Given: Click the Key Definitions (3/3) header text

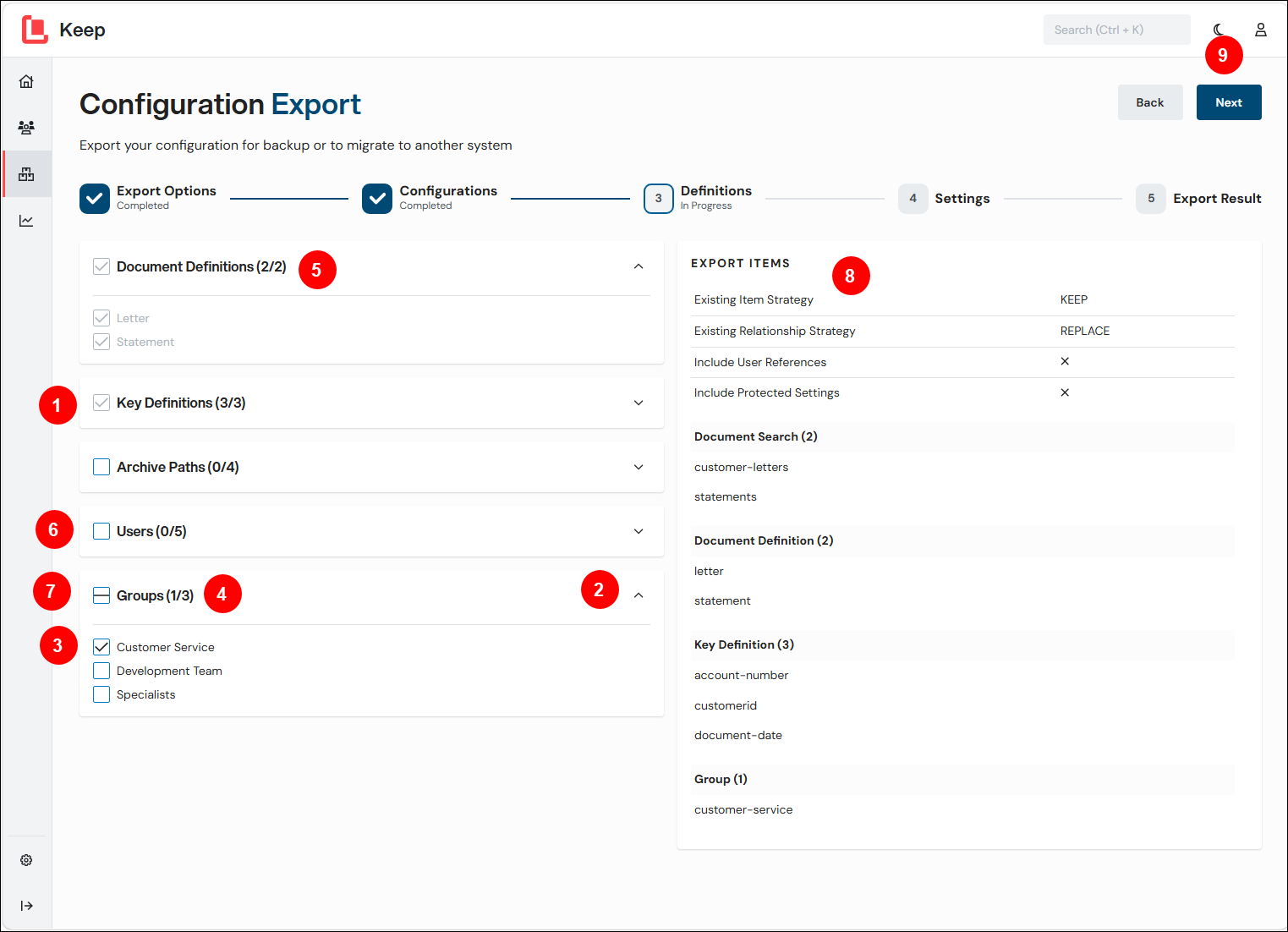Looking at the screenshot, I should 181,403.
